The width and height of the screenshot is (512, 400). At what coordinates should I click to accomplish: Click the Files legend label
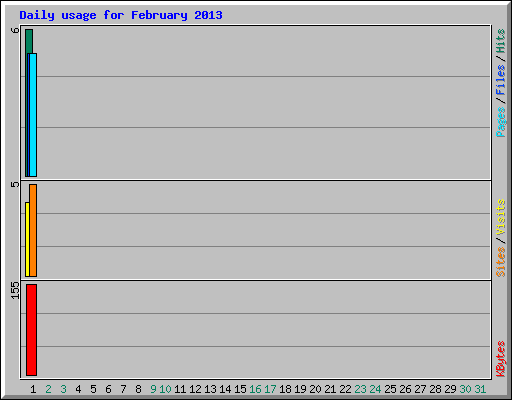click(501, 79)
